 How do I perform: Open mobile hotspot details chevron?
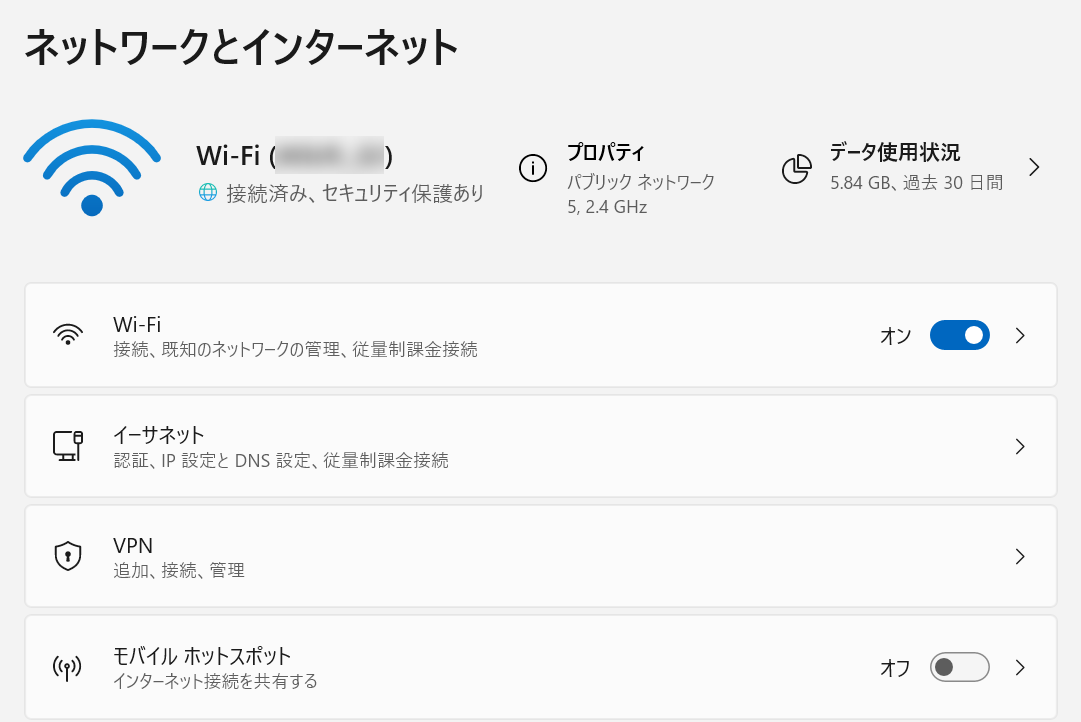(1020, 667)
